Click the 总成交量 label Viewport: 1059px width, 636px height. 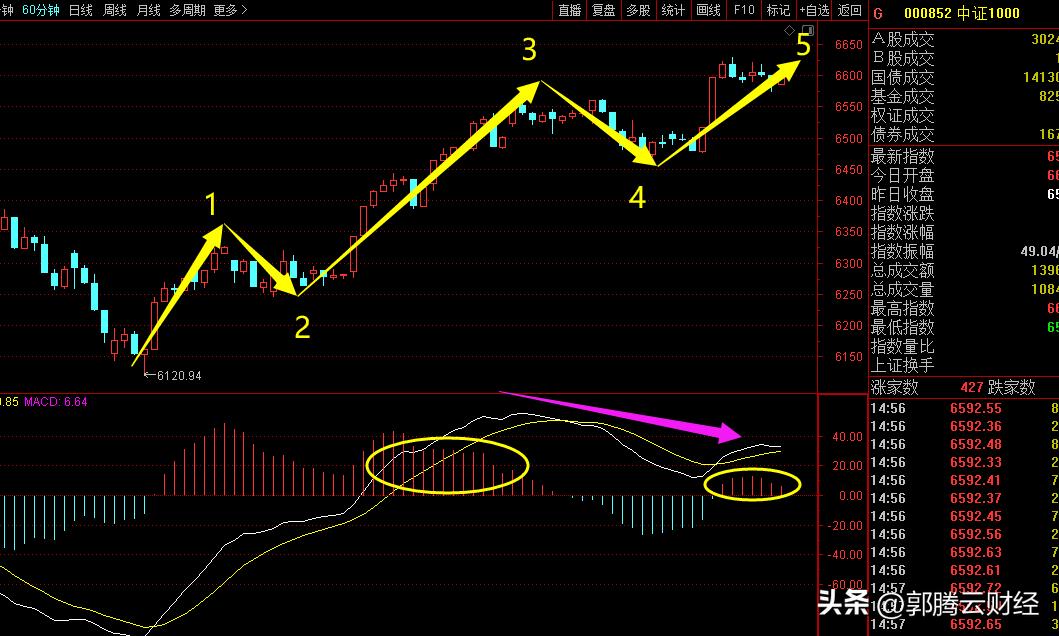click(902, 289)
